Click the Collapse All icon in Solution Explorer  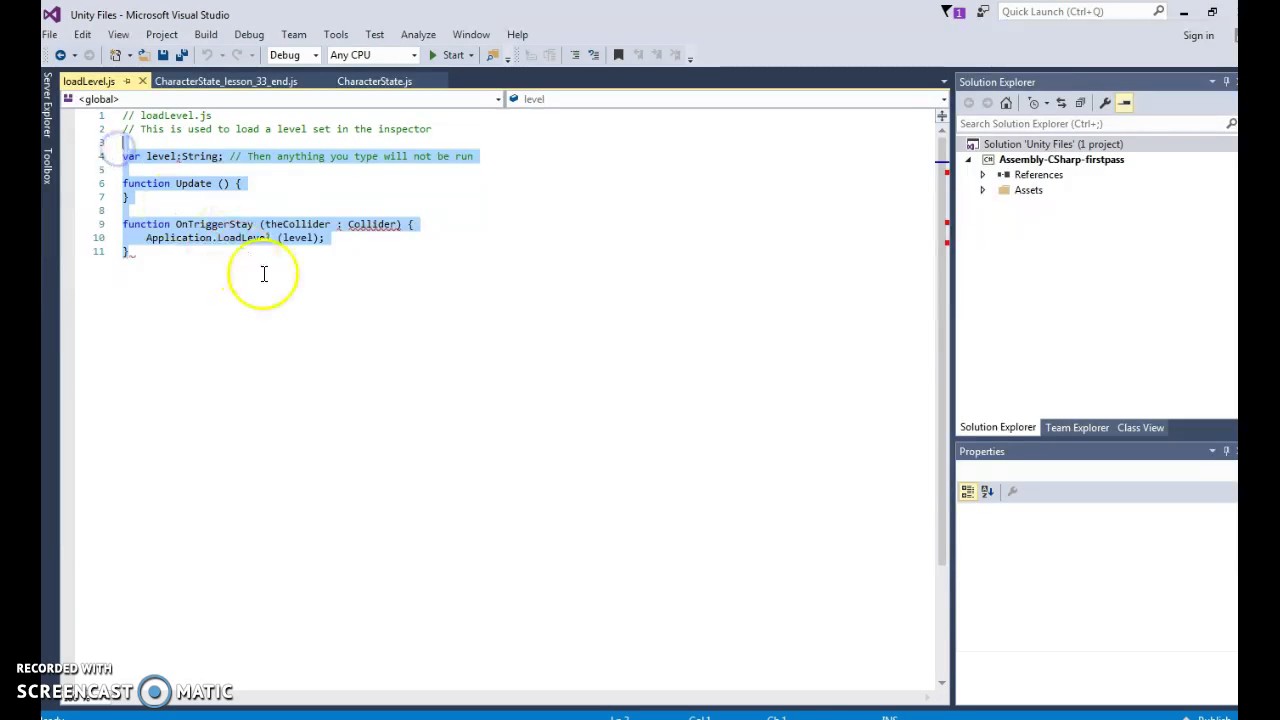[1080, 103]
